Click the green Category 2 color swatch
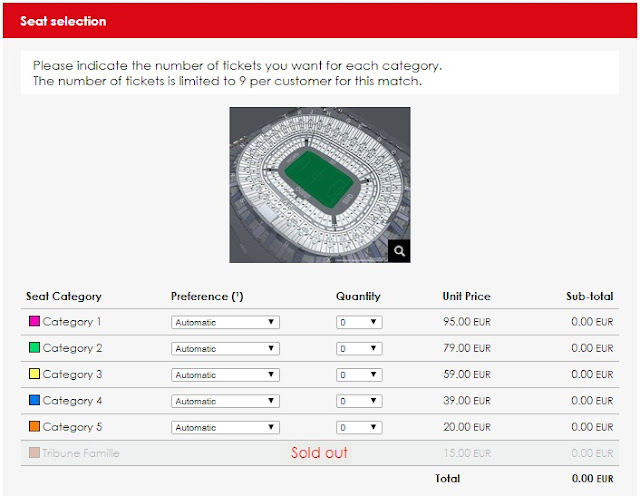640x496 pixels. (33, 348)
